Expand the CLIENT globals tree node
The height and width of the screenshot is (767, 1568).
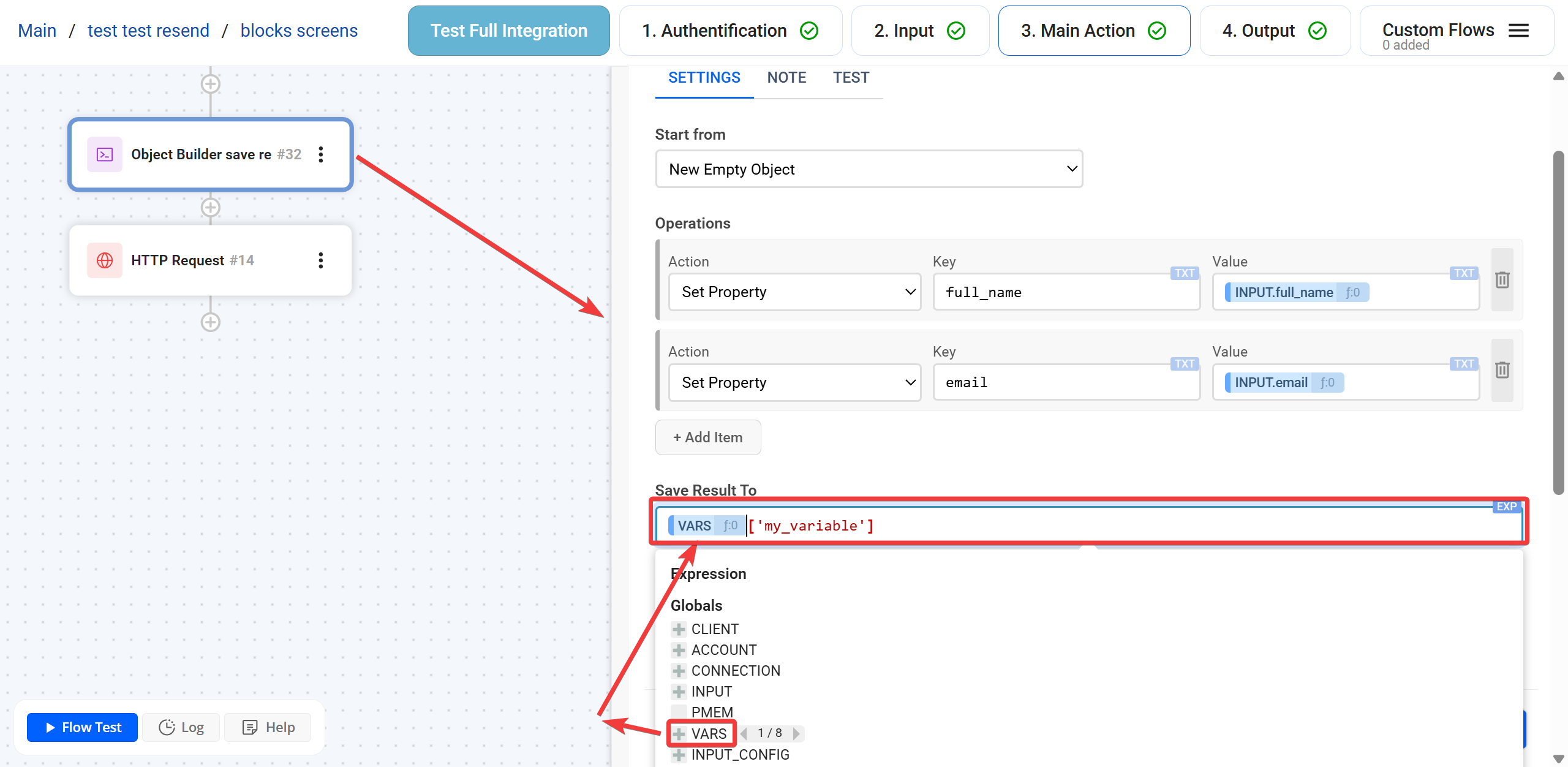click(x=679, y=629)
